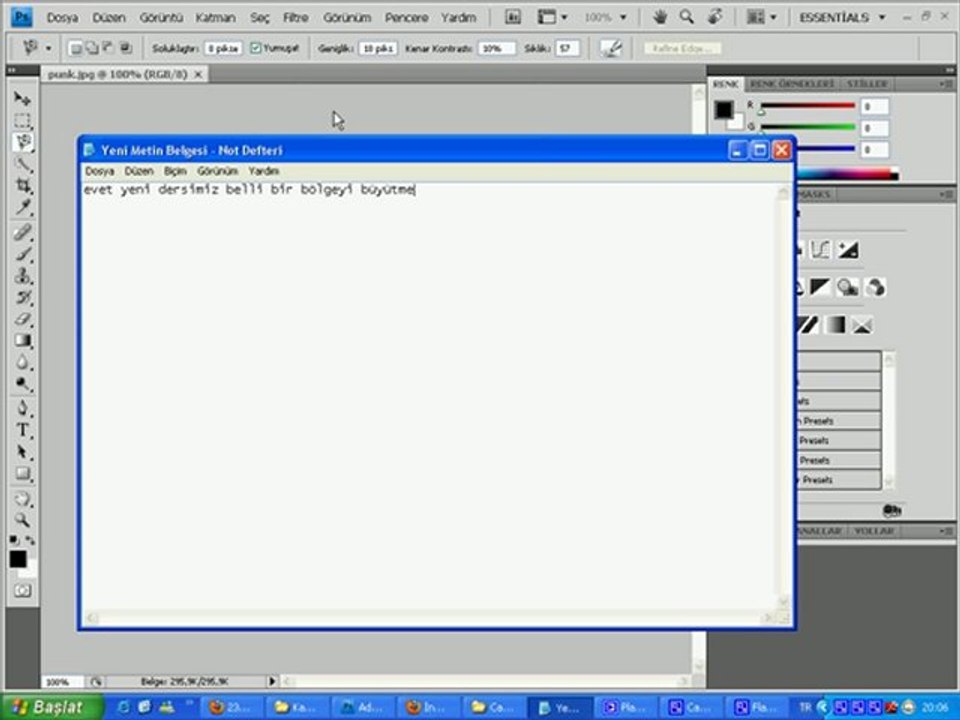Select the Move tool in toolbox

(22, 99)
